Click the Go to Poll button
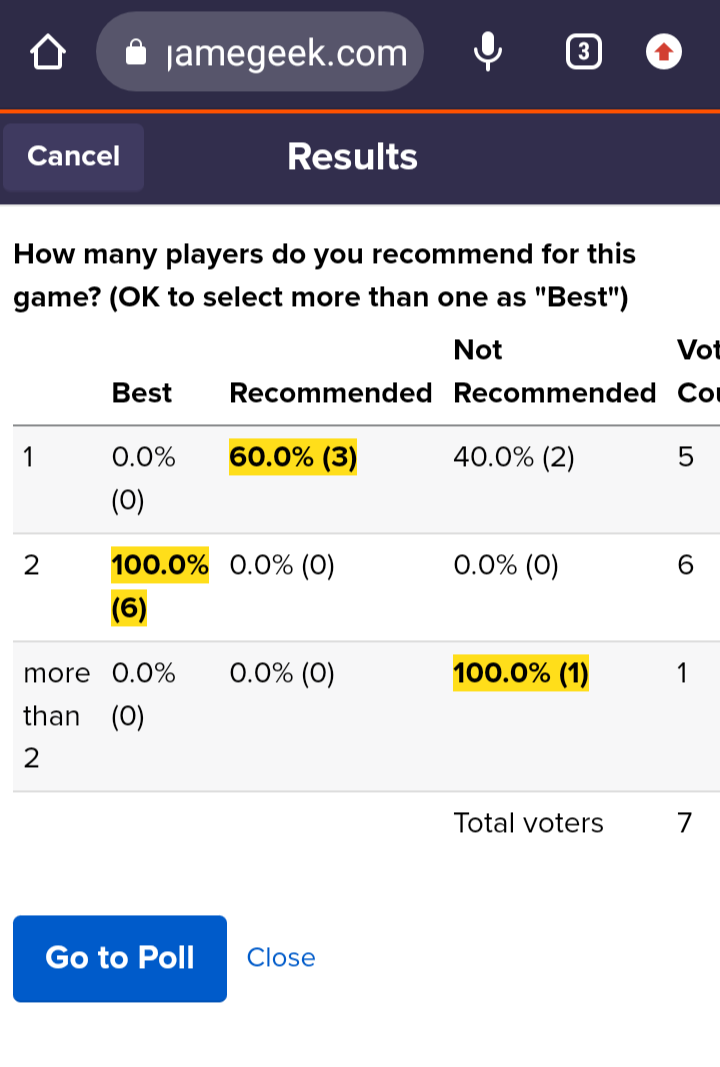 (x=120, y=958)
